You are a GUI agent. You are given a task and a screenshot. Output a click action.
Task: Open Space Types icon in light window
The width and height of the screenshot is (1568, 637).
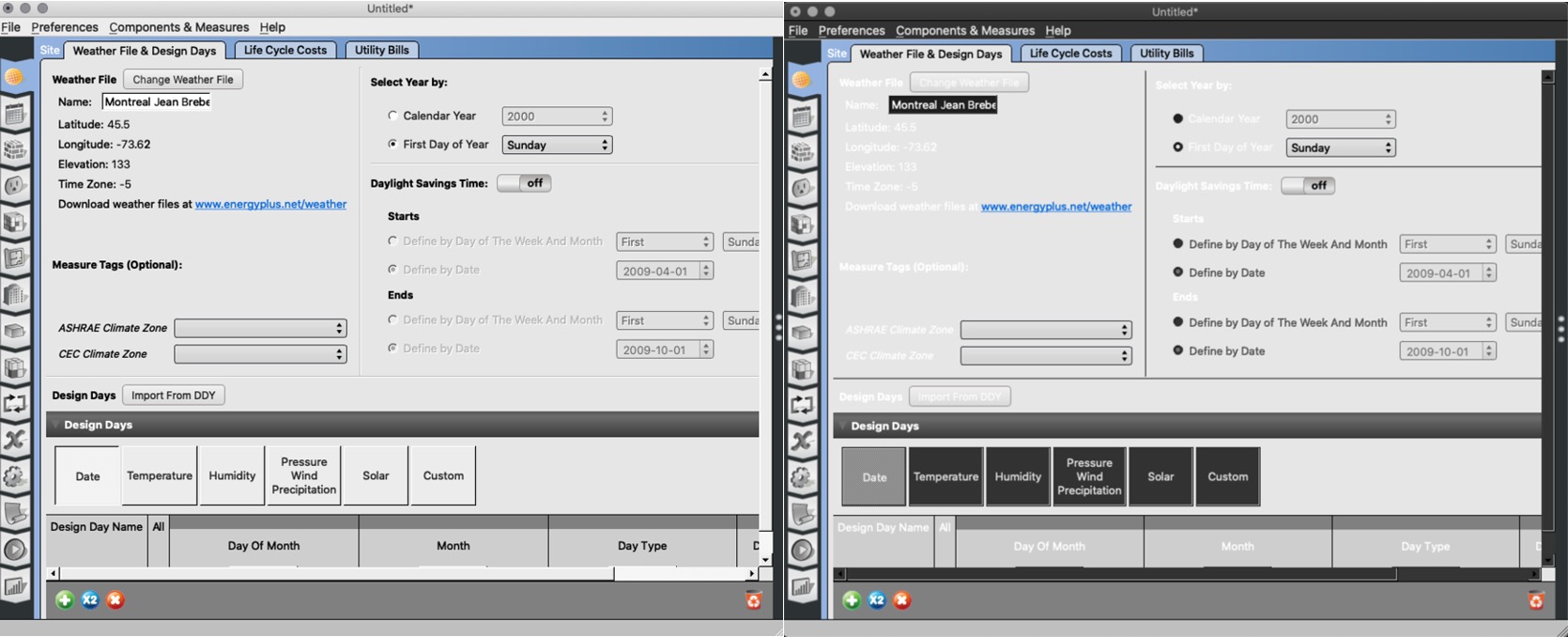15,223
